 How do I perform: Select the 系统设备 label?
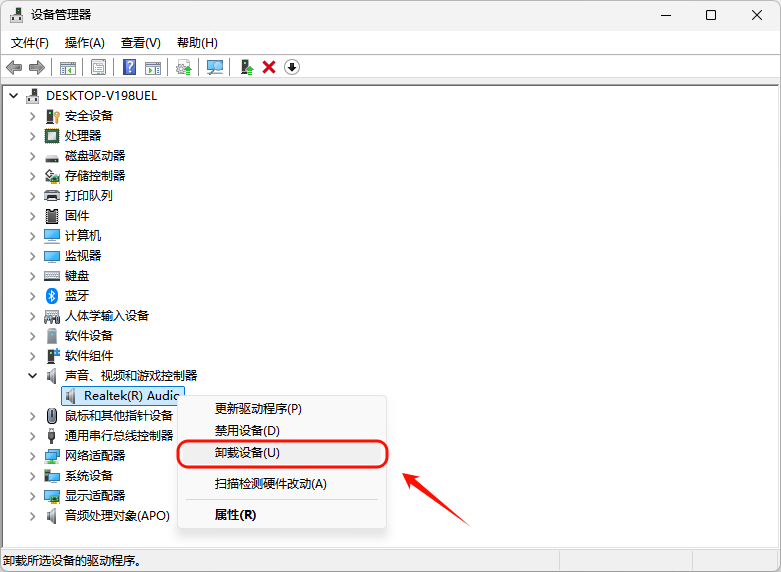(89, 476)
